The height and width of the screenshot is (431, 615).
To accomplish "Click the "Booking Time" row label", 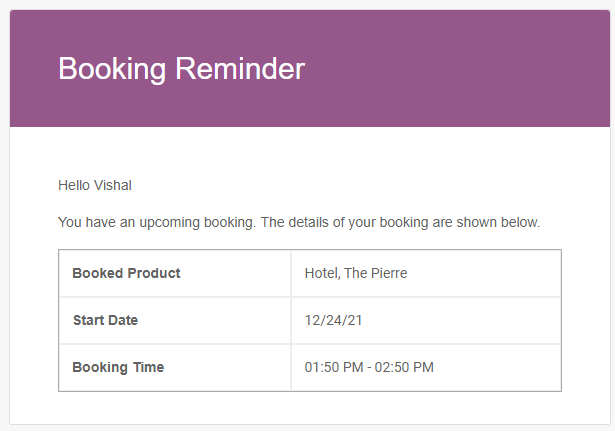I will click(x=118, y=367).
